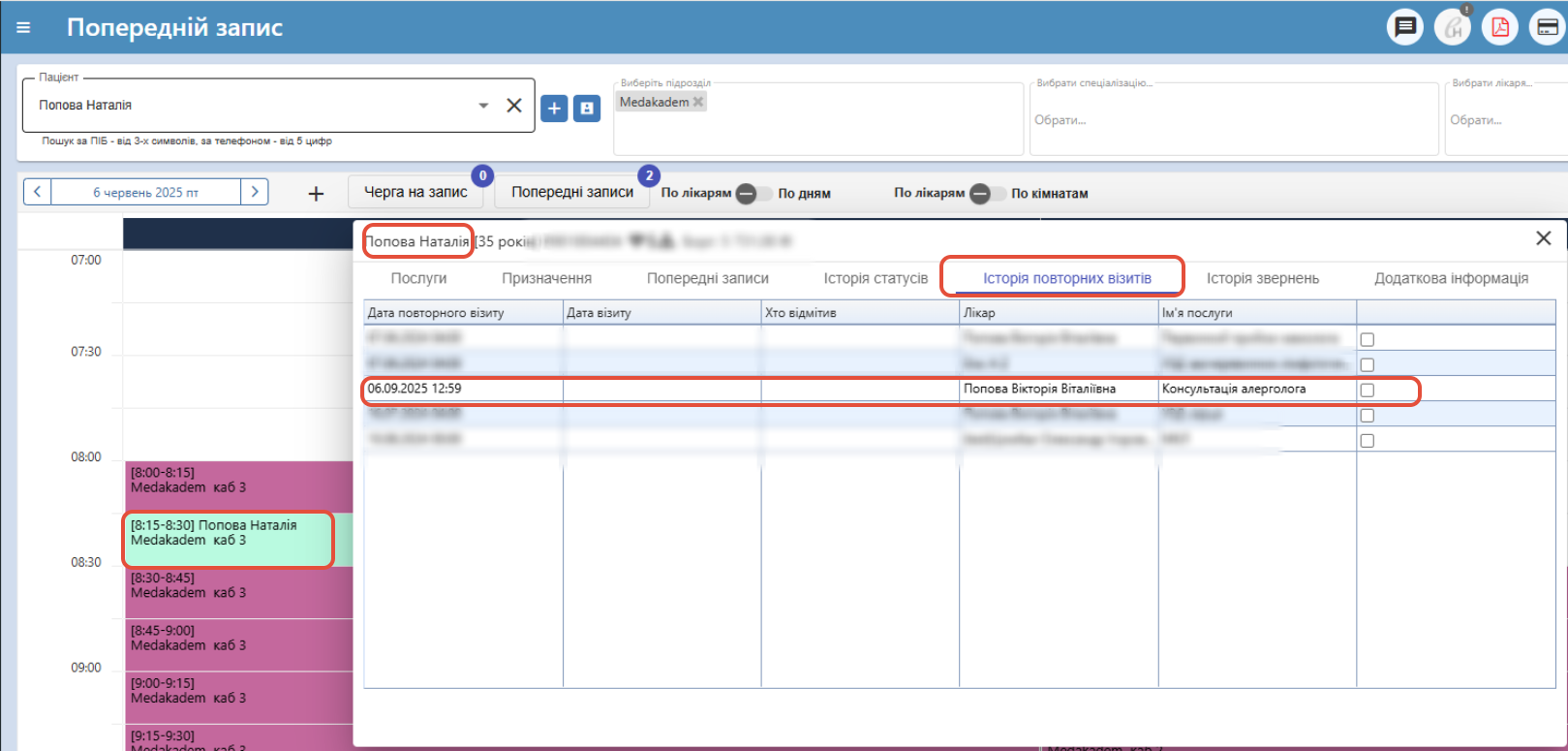Click the 07:00 time label

[x=85, y=260]
